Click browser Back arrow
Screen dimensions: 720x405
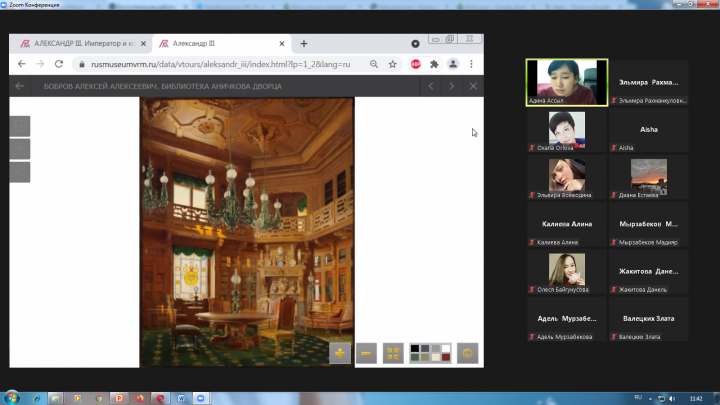click(x=22, y=64)
